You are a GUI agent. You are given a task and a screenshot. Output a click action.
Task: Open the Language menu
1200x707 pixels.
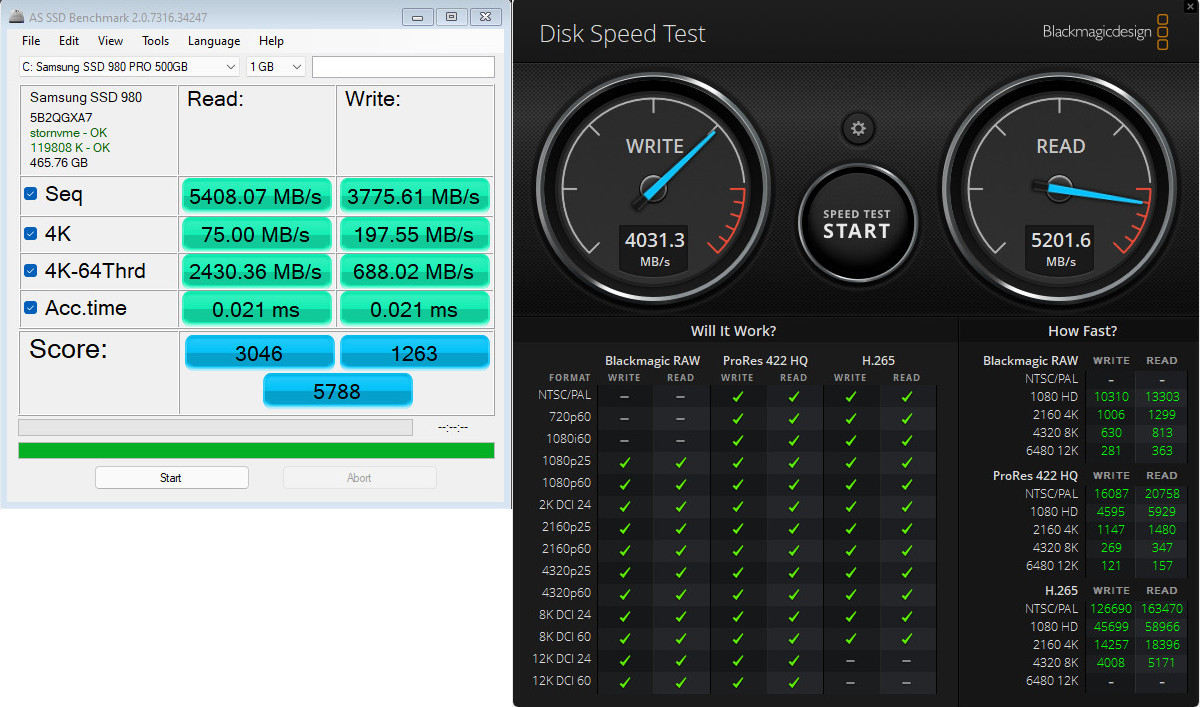[x=213, y=41]
